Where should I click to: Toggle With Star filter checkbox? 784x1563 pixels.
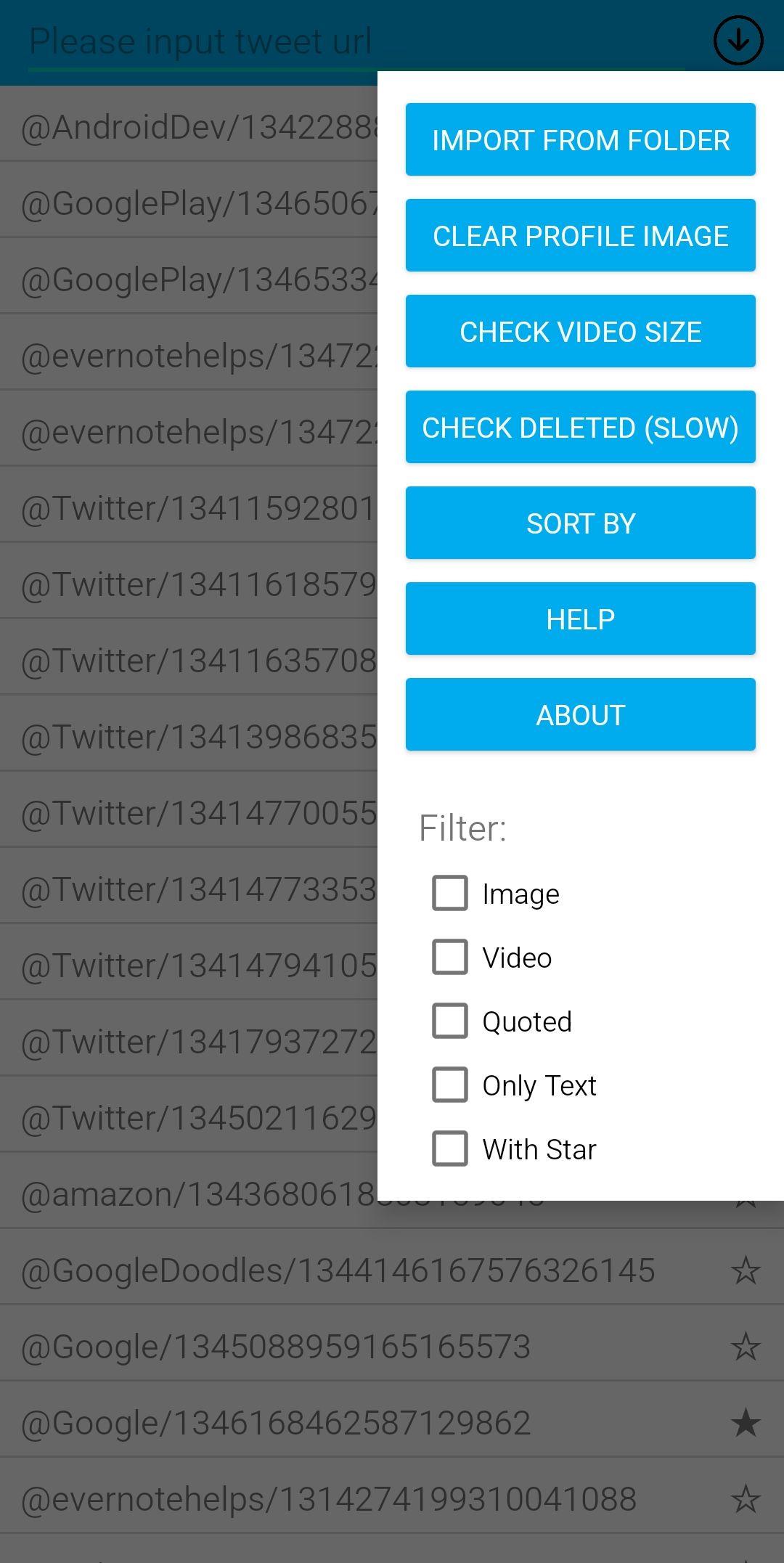point(450,1148)
